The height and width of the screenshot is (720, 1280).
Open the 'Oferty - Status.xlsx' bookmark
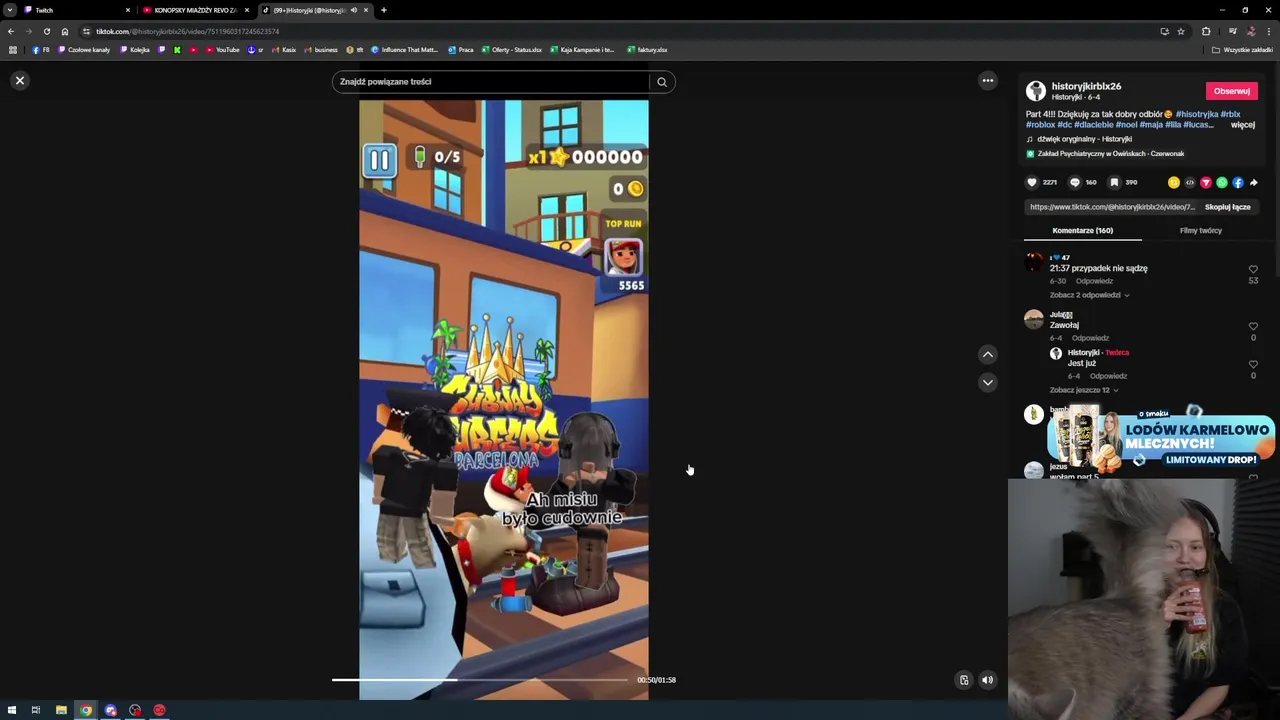pos(511,50)
